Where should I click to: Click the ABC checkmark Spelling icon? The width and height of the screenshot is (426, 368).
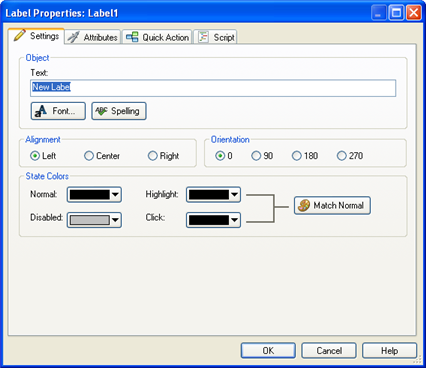pyautogui.click(x=101, y=111)
